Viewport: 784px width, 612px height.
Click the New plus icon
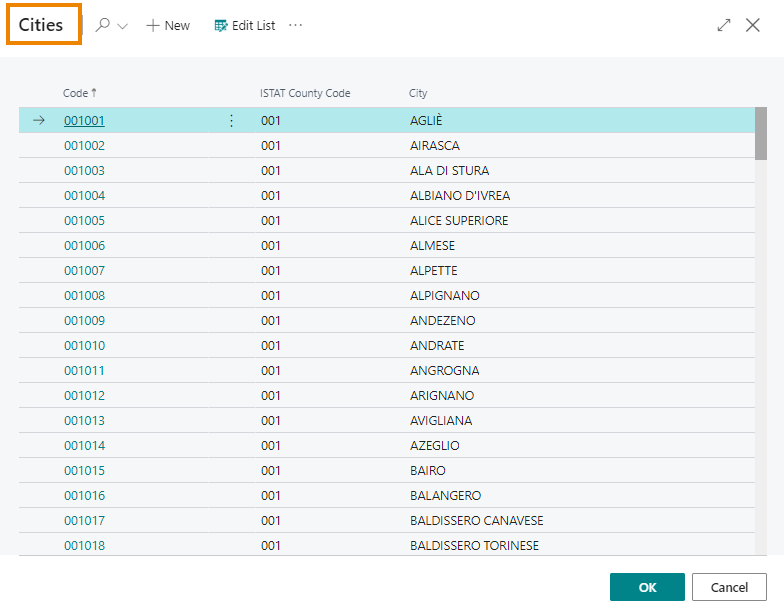153,26
